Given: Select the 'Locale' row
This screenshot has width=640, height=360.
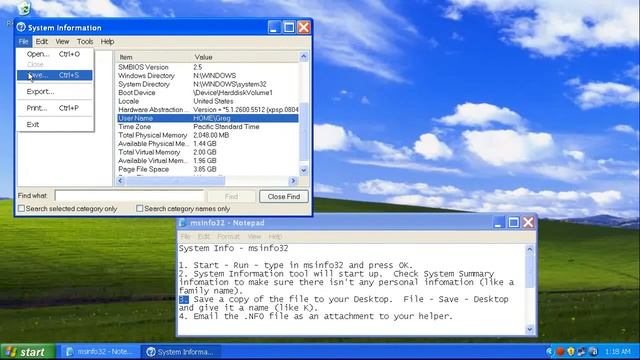Looking at the screenshot, I should [x=207, y=101].
